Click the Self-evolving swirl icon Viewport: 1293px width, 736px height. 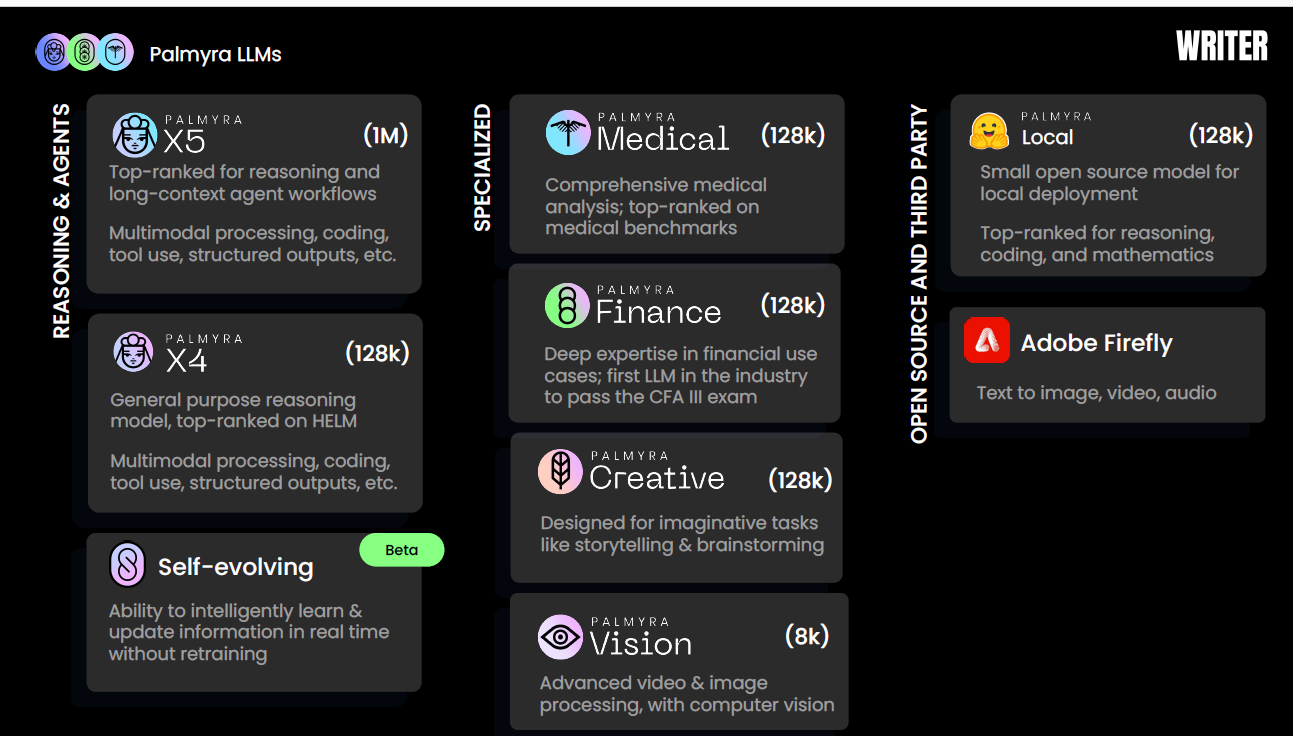(128, 566)
